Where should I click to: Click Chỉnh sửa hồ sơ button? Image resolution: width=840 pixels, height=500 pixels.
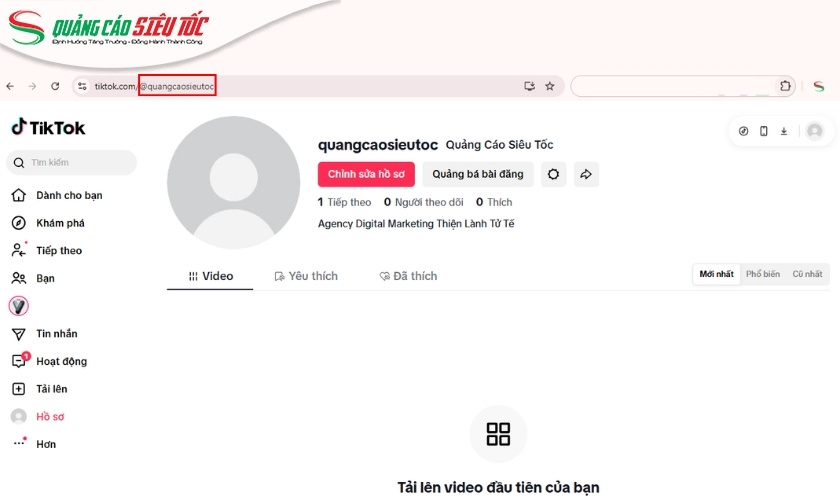tap(366, 174)
